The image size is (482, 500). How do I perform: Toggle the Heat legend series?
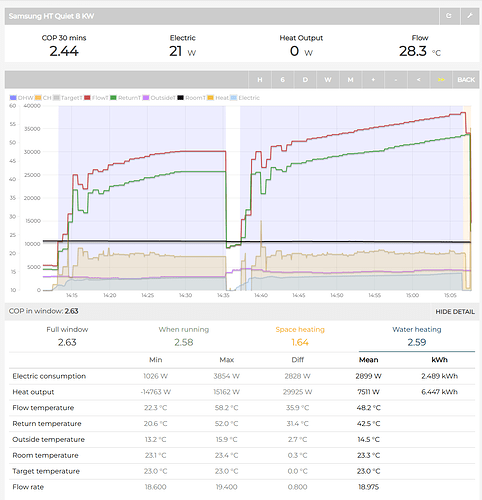[218, 98]
